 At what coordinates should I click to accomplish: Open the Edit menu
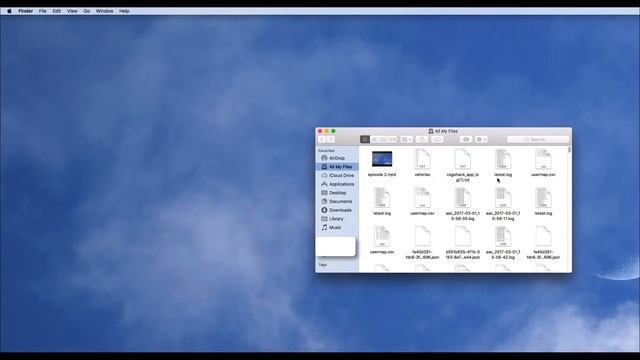57,11
